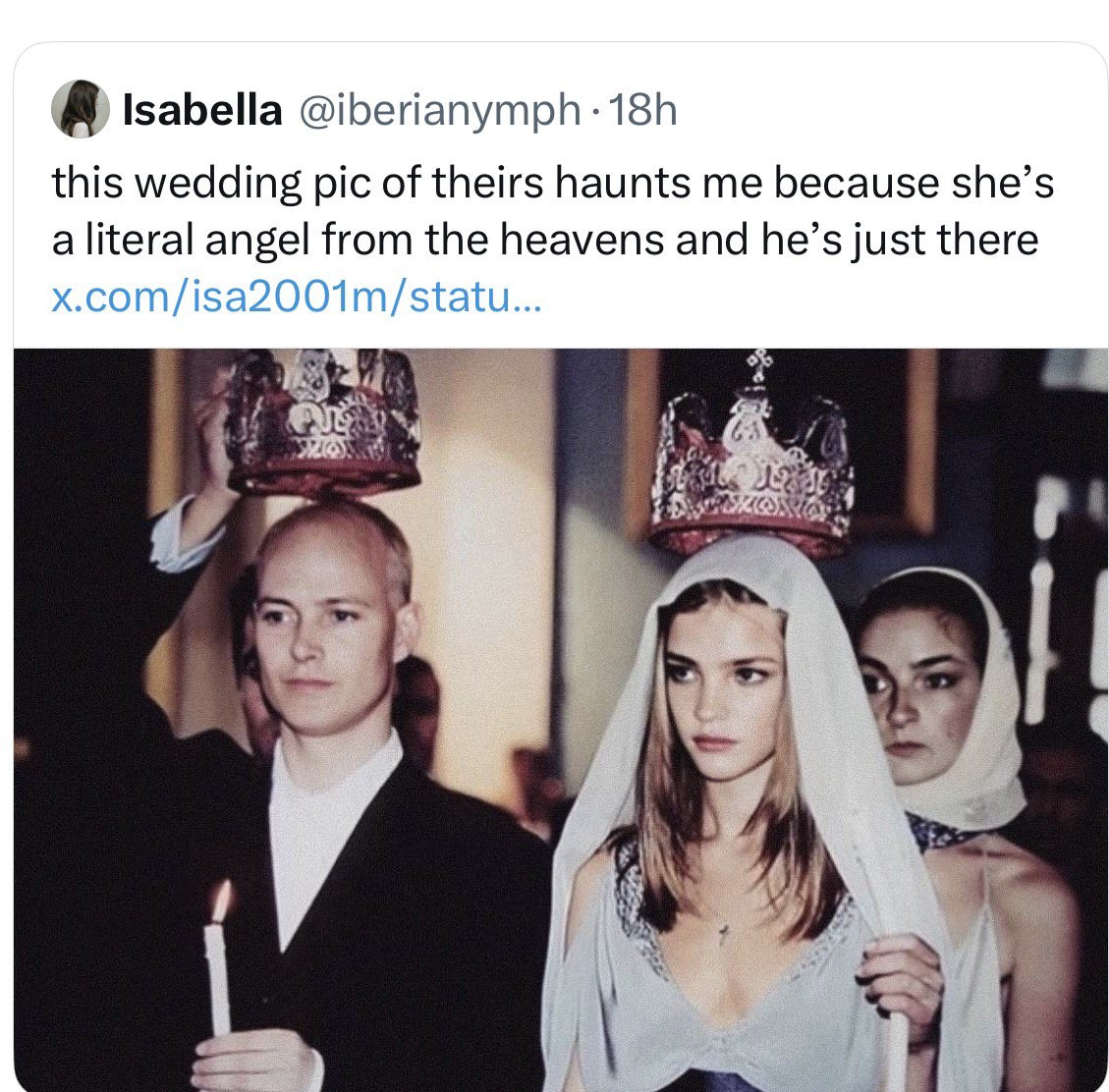Screen dimensions: 1109x1092
Task: Click the crown above the bald man's head
Action: tap(322, 424)
